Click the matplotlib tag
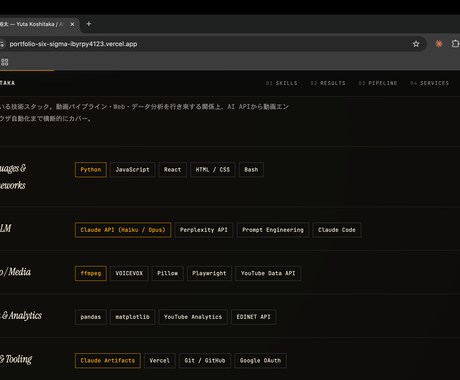Screen dimensions: 460x380 coord(132,317)
